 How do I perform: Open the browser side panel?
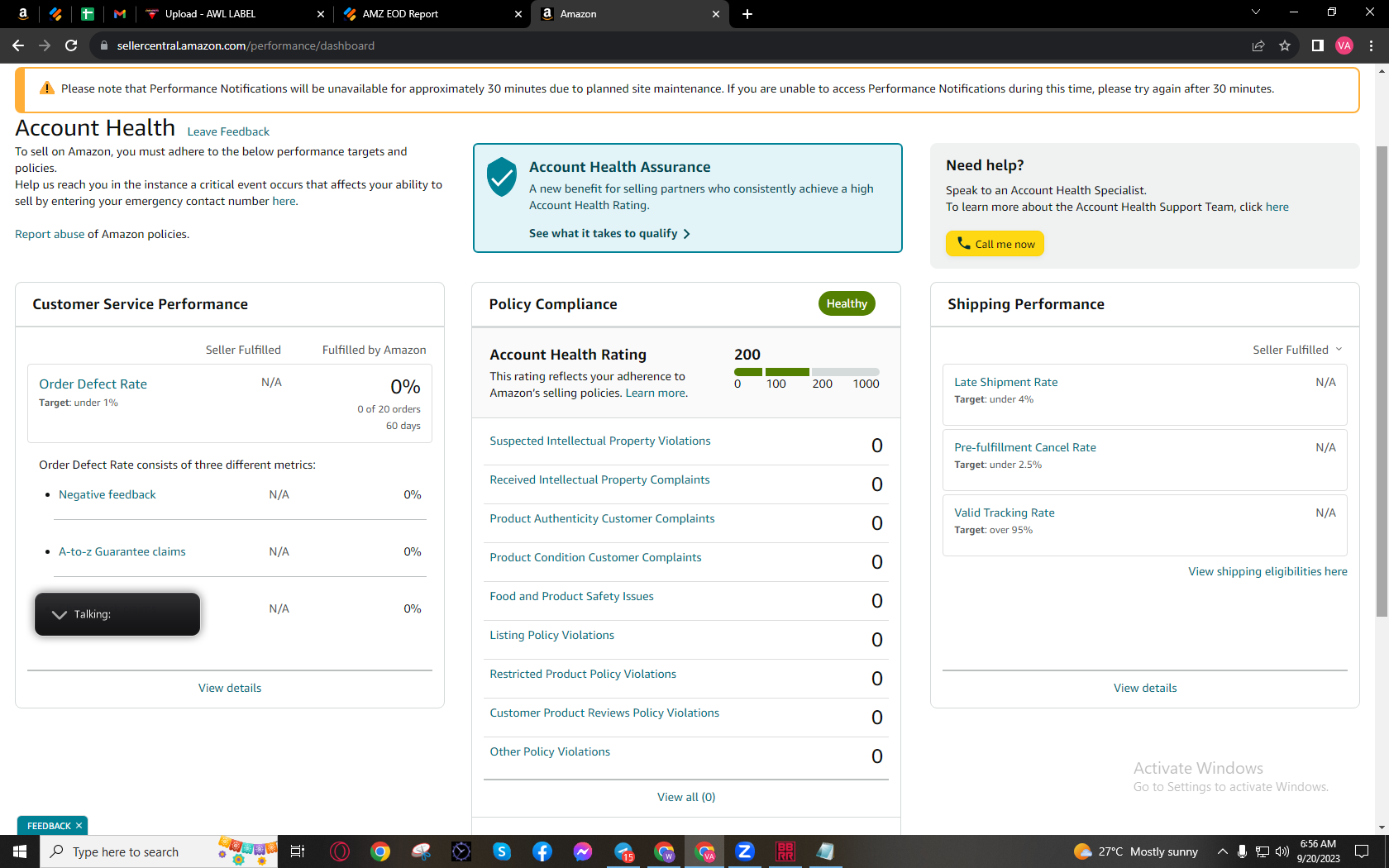coord(1318,45)
